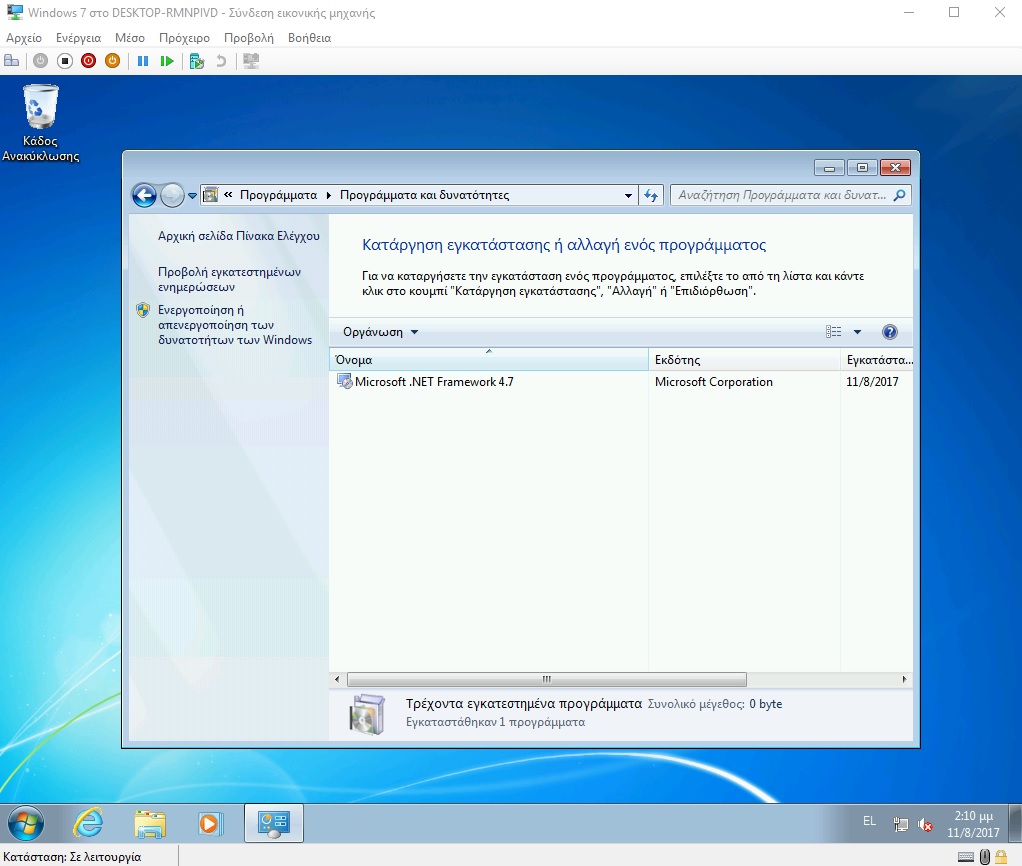Click the Revert arrow icon
Image resolution: width=1022 pixels, height=866 pixels.
tap(221, 61)
